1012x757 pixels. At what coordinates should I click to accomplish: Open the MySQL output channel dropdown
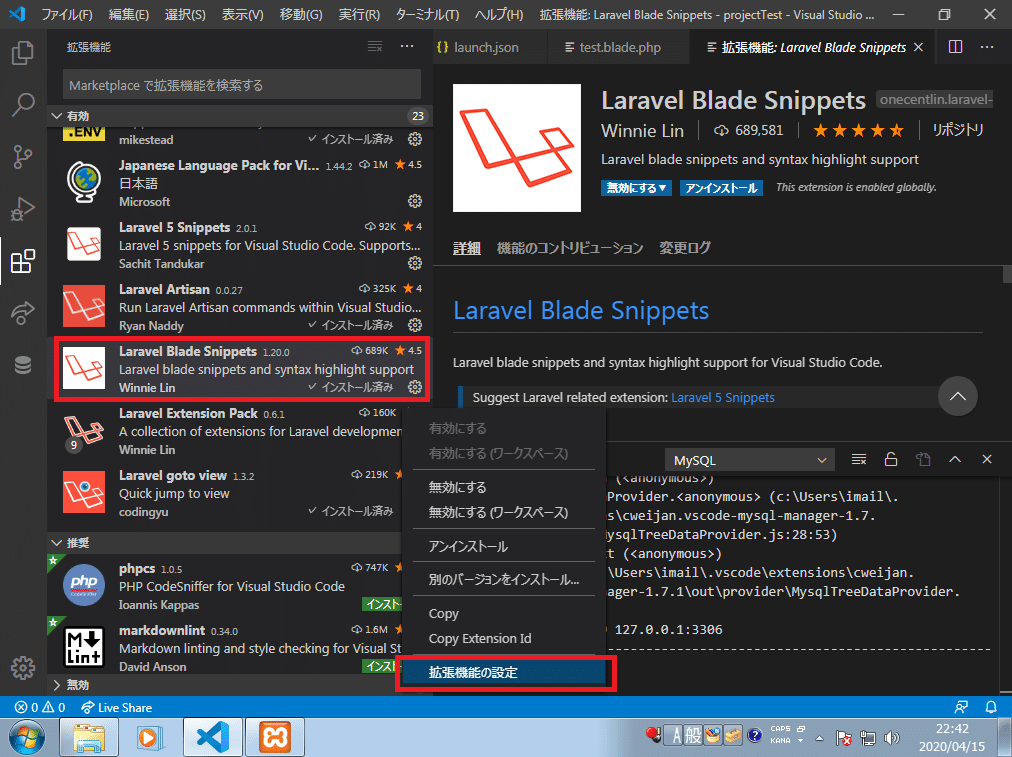(749, 460)
